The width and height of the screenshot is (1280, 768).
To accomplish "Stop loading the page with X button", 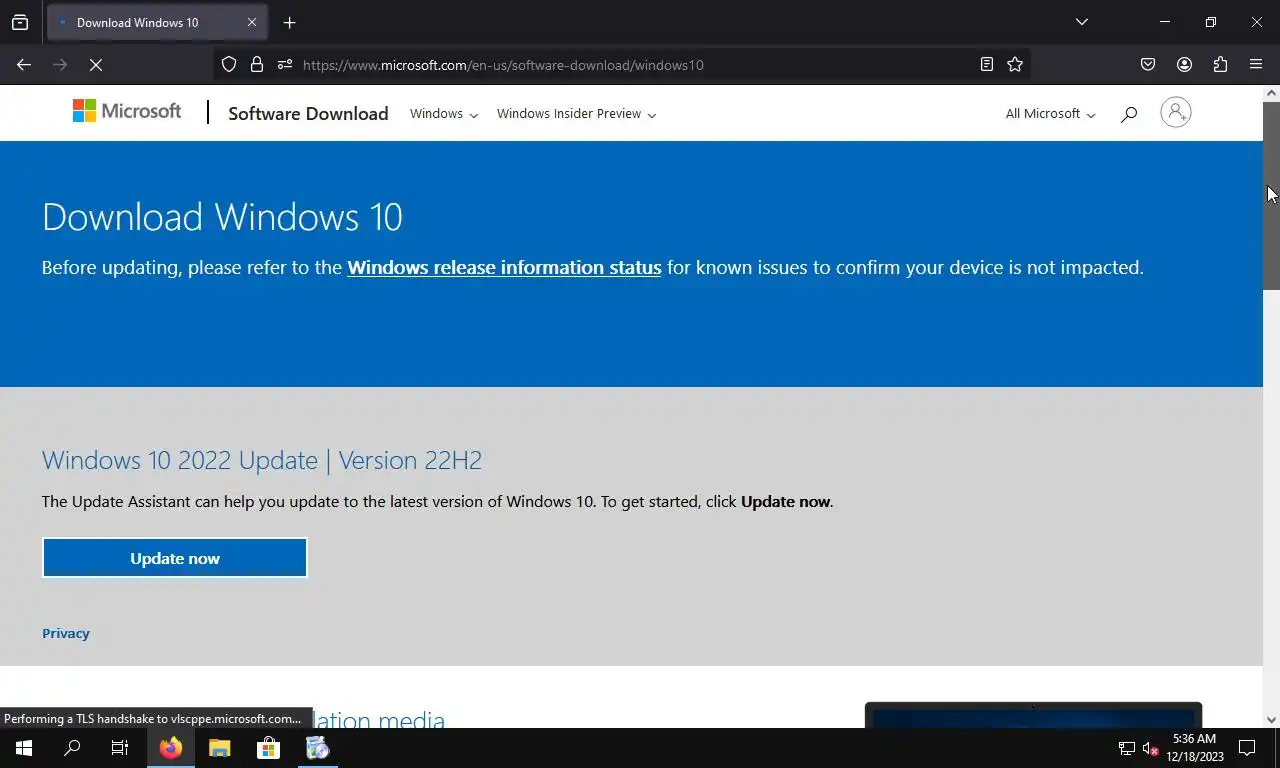I will pos(96,65).
